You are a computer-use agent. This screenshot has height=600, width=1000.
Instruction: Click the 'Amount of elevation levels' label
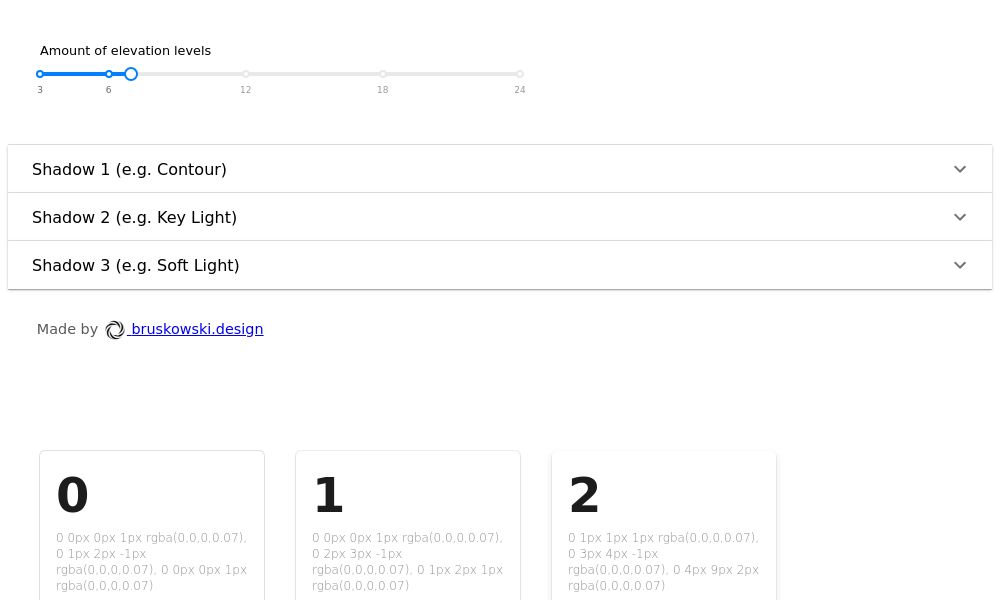tap(125, 50)
